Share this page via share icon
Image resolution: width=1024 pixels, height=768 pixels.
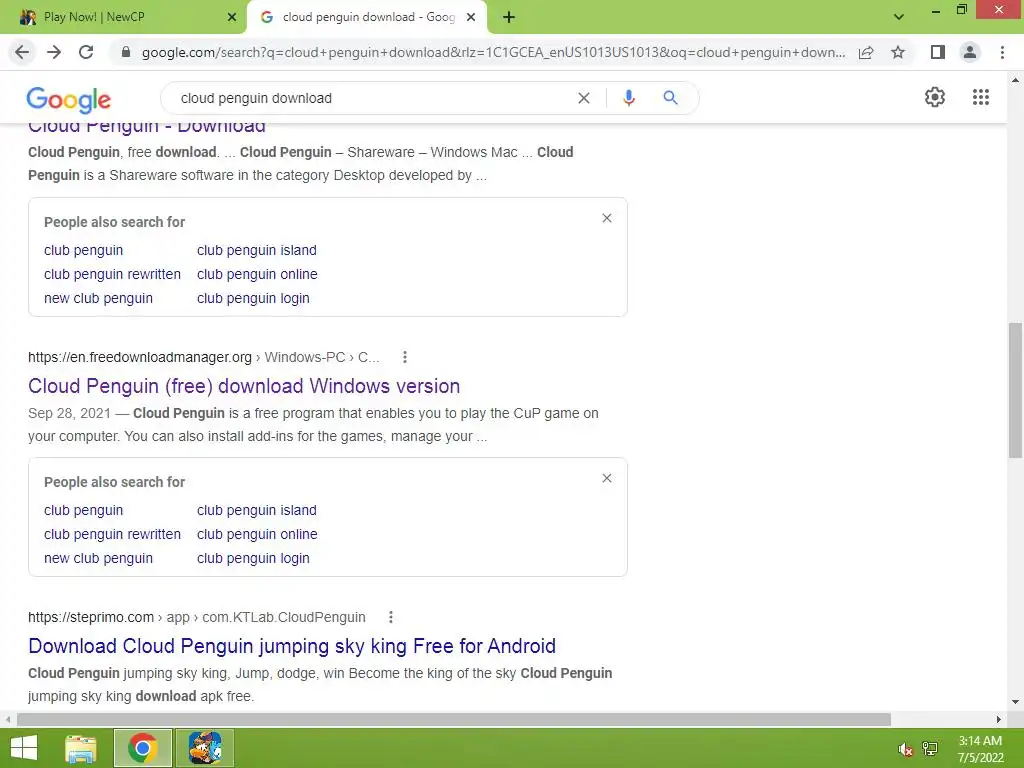(x=866, y=52)
